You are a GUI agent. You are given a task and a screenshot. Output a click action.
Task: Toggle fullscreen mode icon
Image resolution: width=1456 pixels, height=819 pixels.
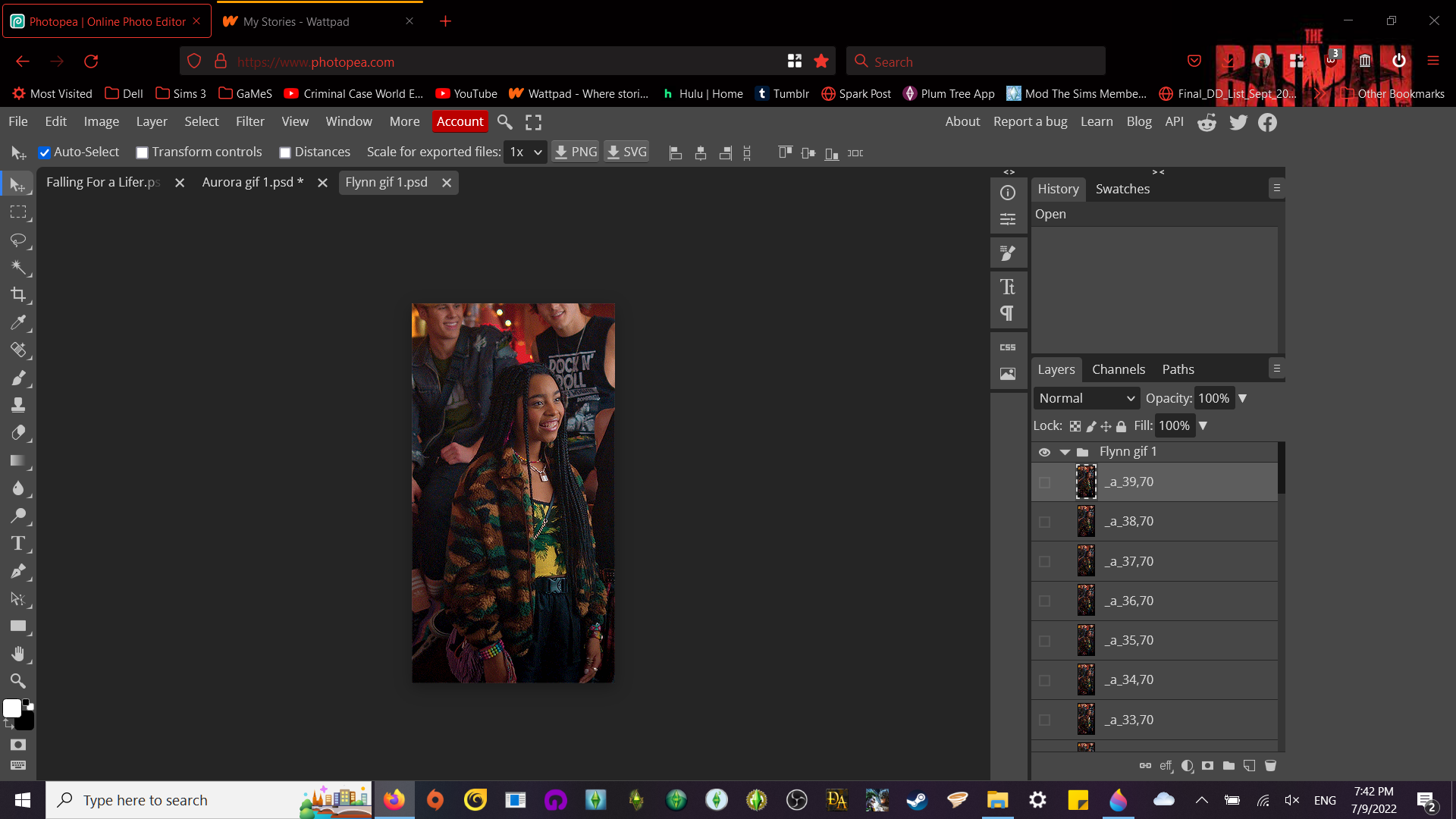tap(534, 122)
